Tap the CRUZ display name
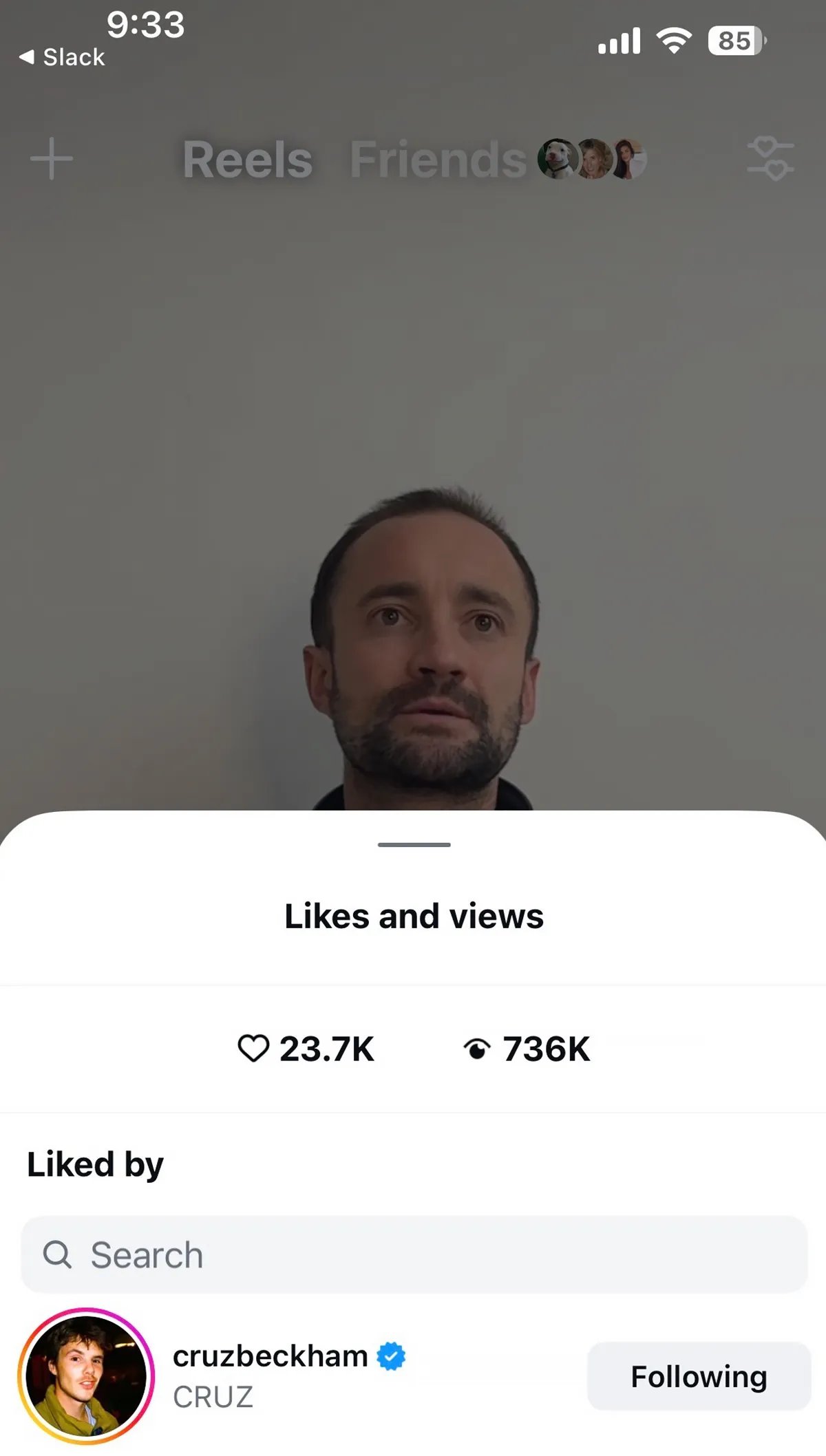 (213, 1397)
